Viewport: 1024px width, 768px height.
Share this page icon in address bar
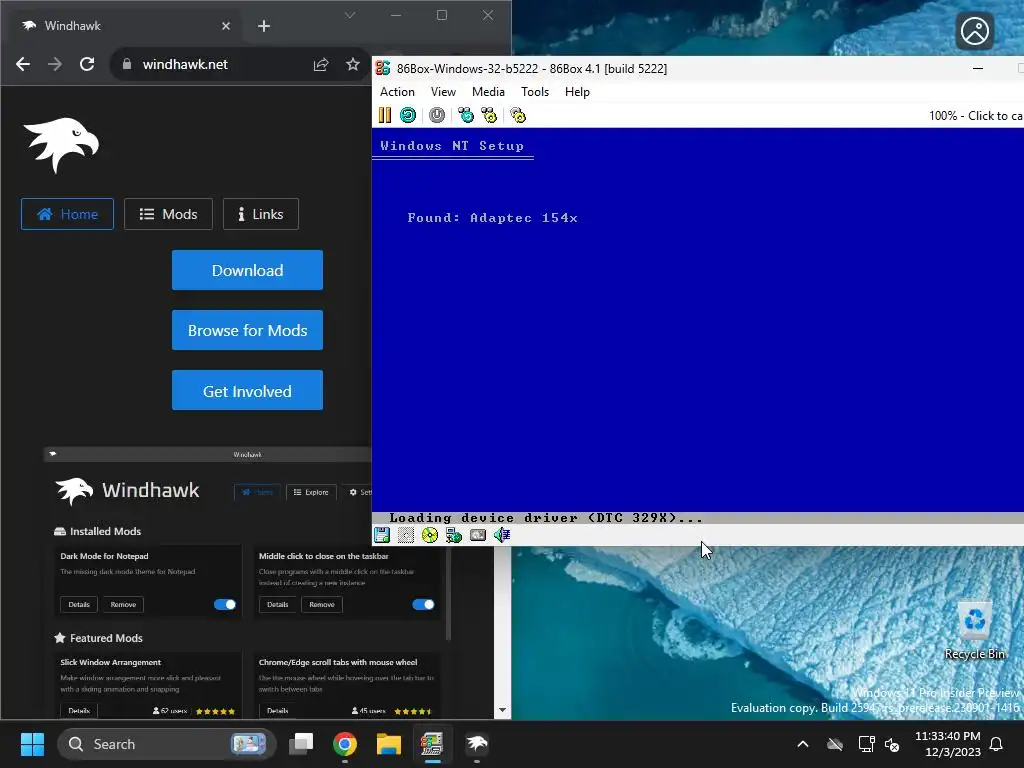321,64
